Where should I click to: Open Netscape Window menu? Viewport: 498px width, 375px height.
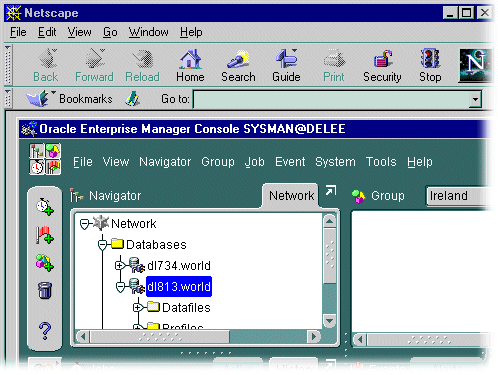(149, 32)
